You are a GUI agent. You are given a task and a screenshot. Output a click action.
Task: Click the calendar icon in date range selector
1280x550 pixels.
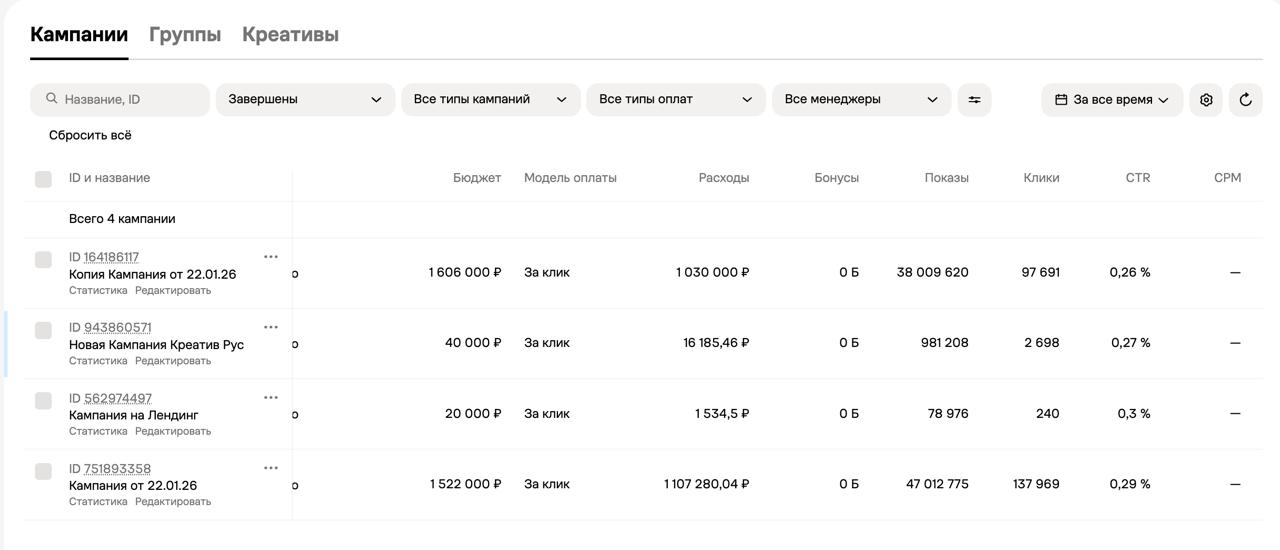click(1061, 100)
